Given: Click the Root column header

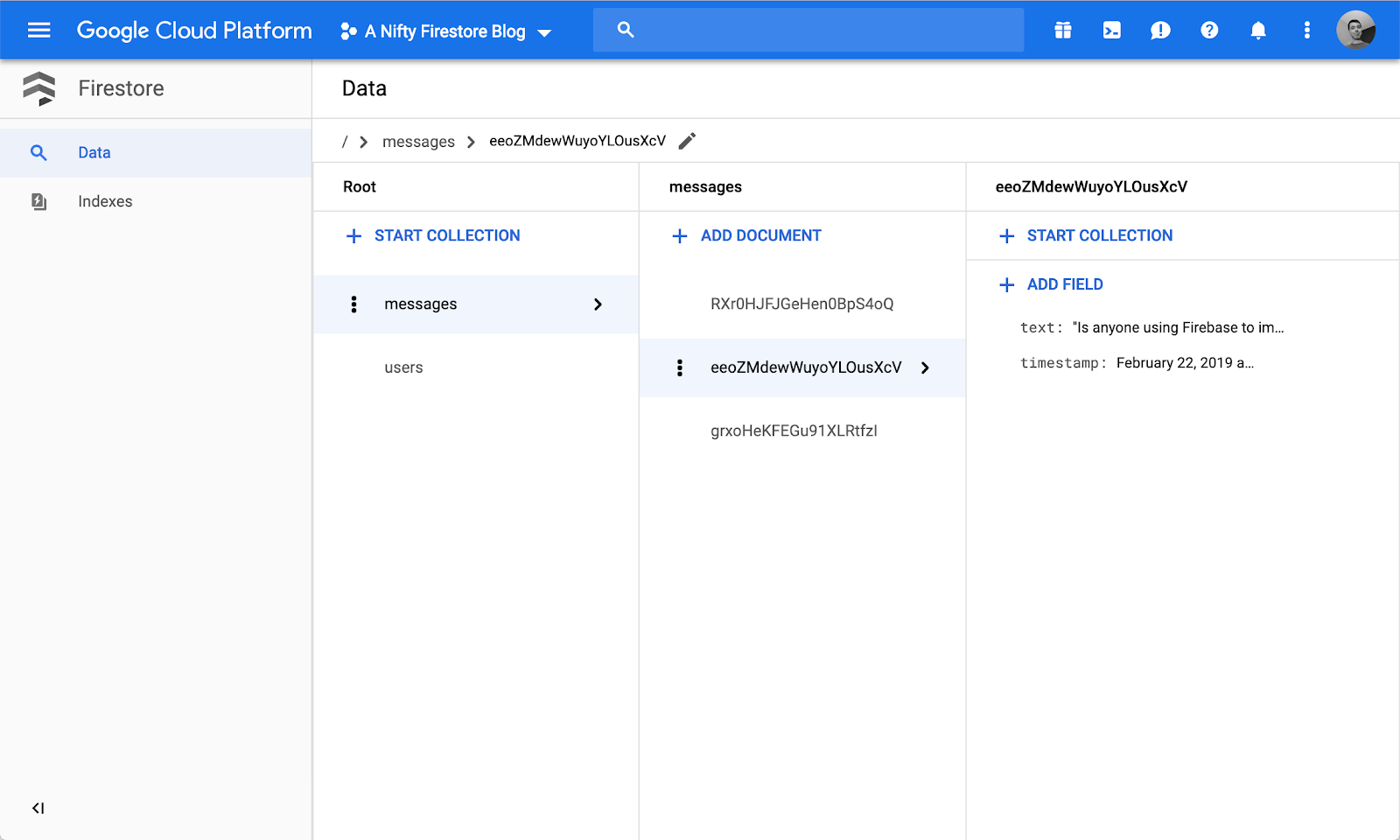Looking at the screenshot, I should pos(360,186).
